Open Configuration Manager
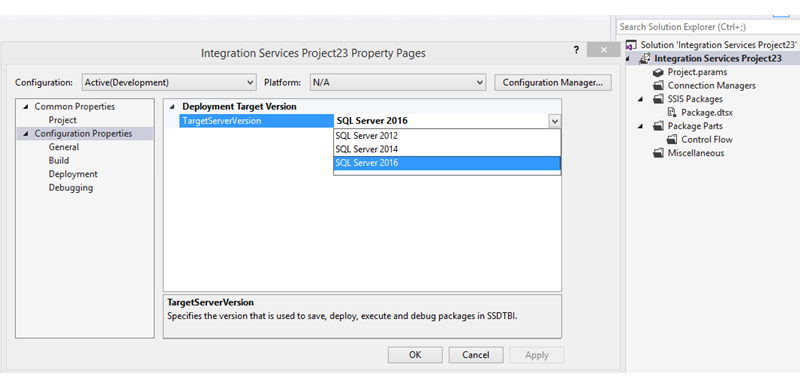Image resolution: width=800 pixels, height=388 pixels. (553, 82)
